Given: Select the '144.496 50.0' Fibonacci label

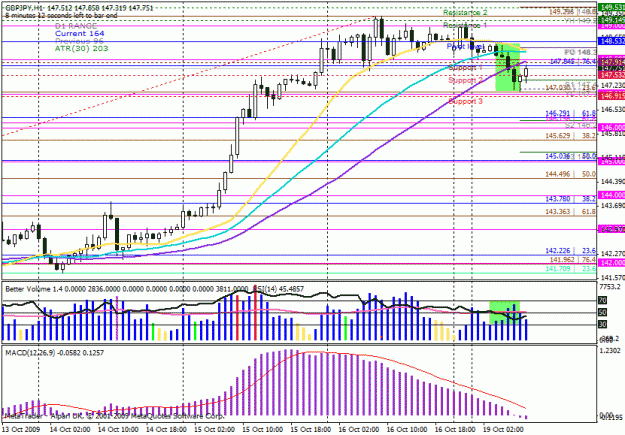Looking at the screenshot, I should 570,174.
